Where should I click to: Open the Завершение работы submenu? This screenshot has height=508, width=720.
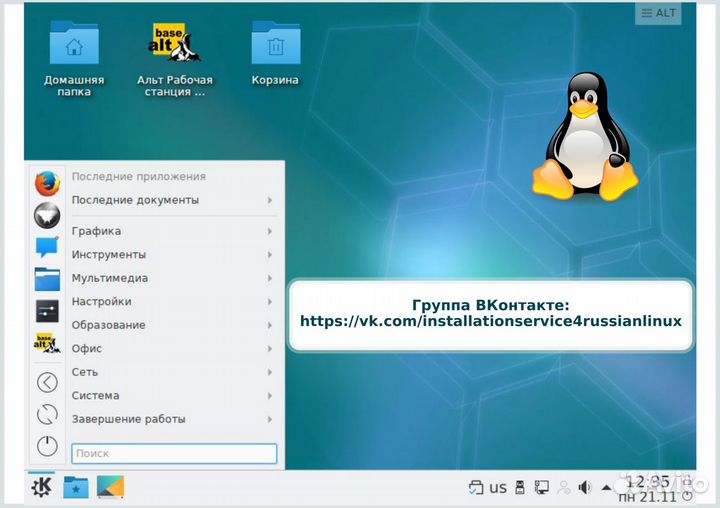point(174,419)
